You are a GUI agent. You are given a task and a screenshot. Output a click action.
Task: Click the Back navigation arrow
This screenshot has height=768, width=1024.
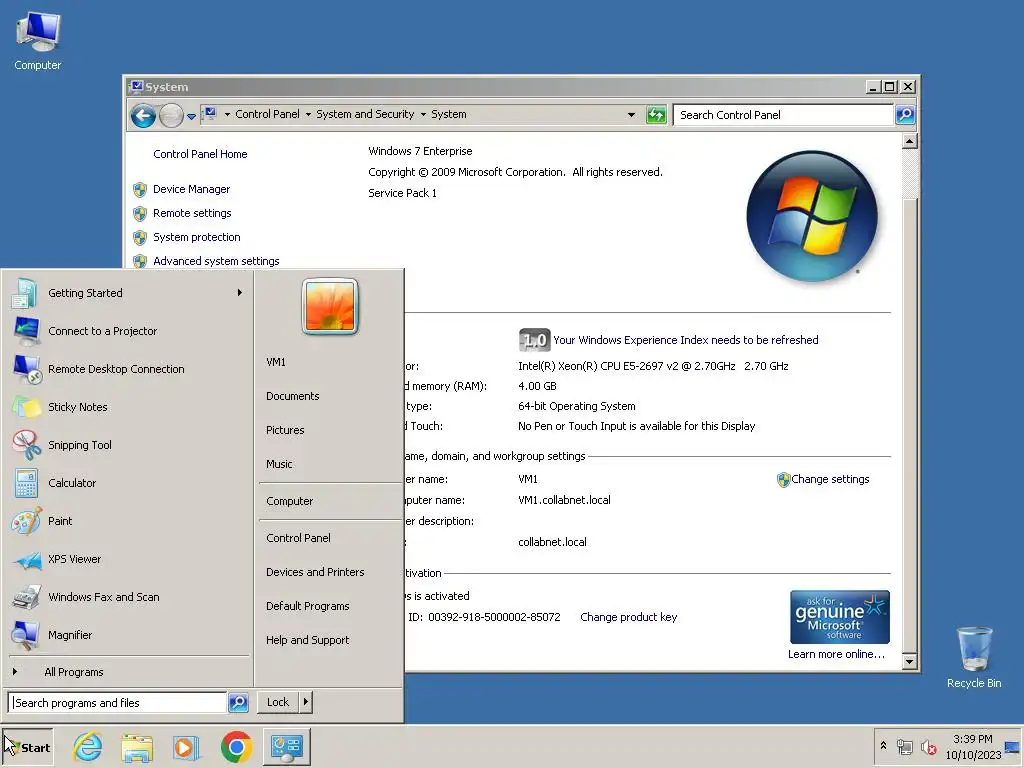pos(143,116)
